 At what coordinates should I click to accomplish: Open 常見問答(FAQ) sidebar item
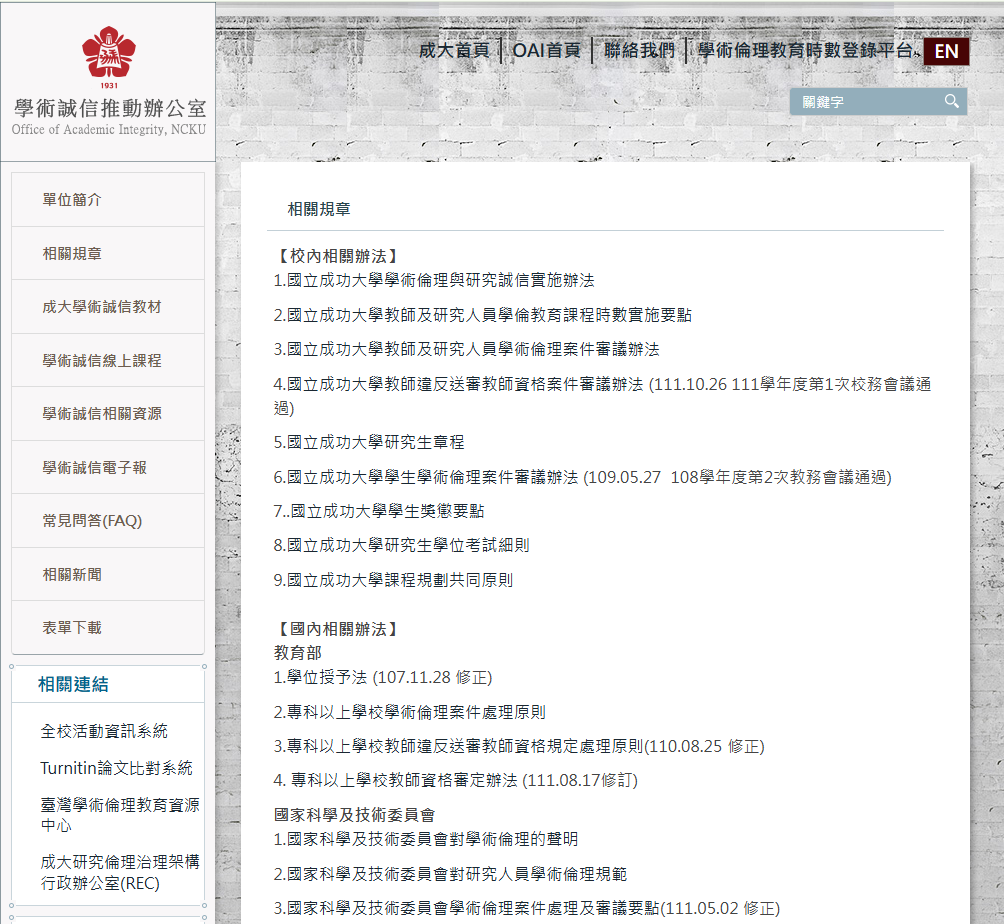tap(92, 521)
